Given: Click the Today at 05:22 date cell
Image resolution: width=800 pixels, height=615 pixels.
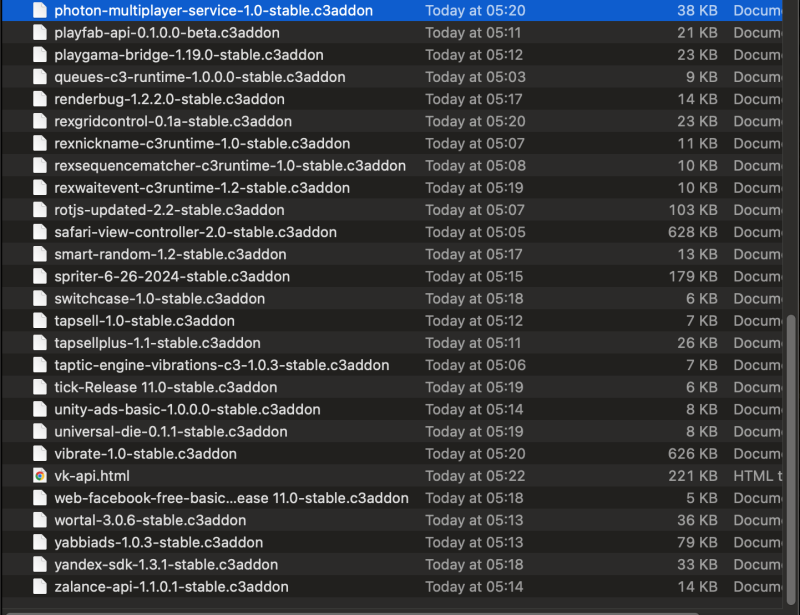Looking at the screenshot, I should [475, 476].
